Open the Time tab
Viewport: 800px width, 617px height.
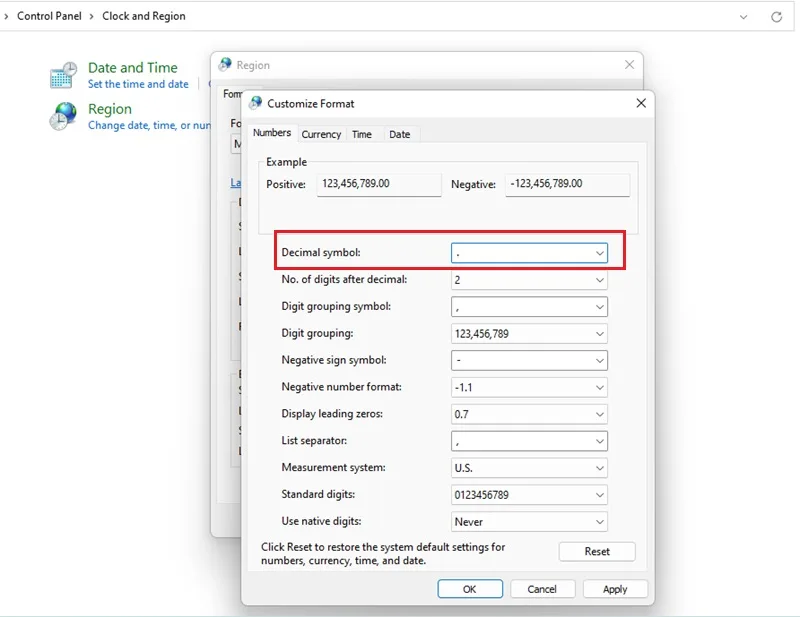pyautogui.click(x=362, y=134)
